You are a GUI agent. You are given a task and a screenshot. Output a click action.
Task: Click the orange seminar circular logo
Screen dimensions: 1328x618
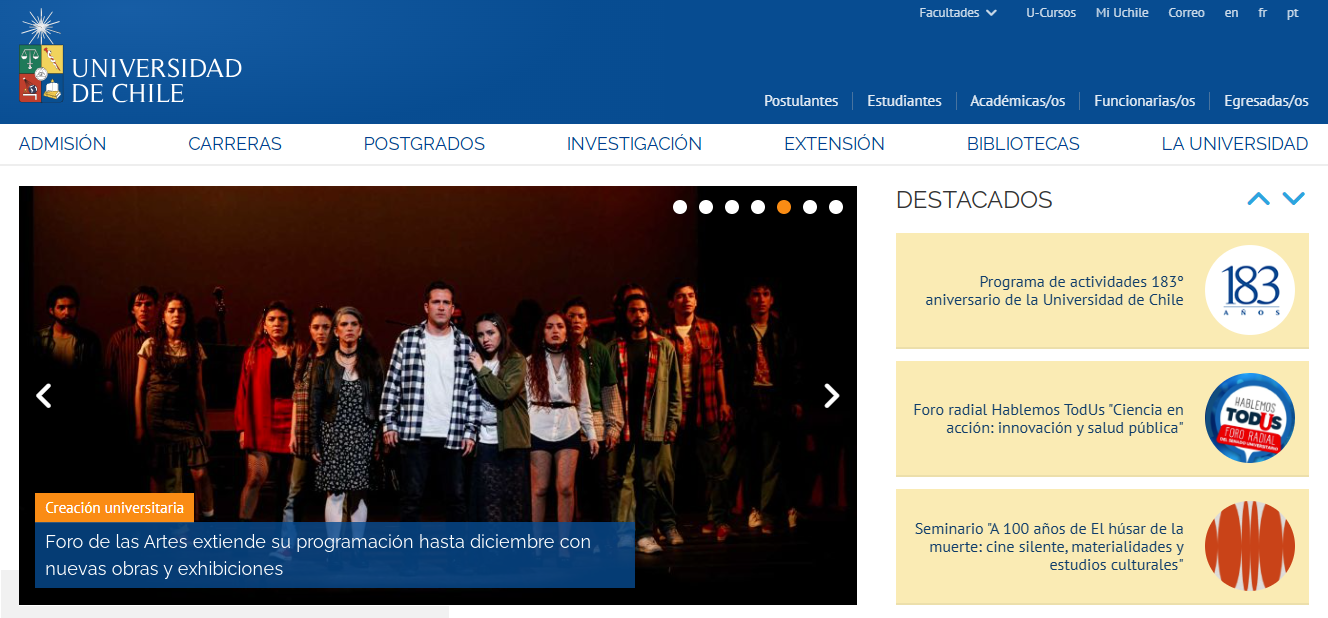click(1249, 546)
